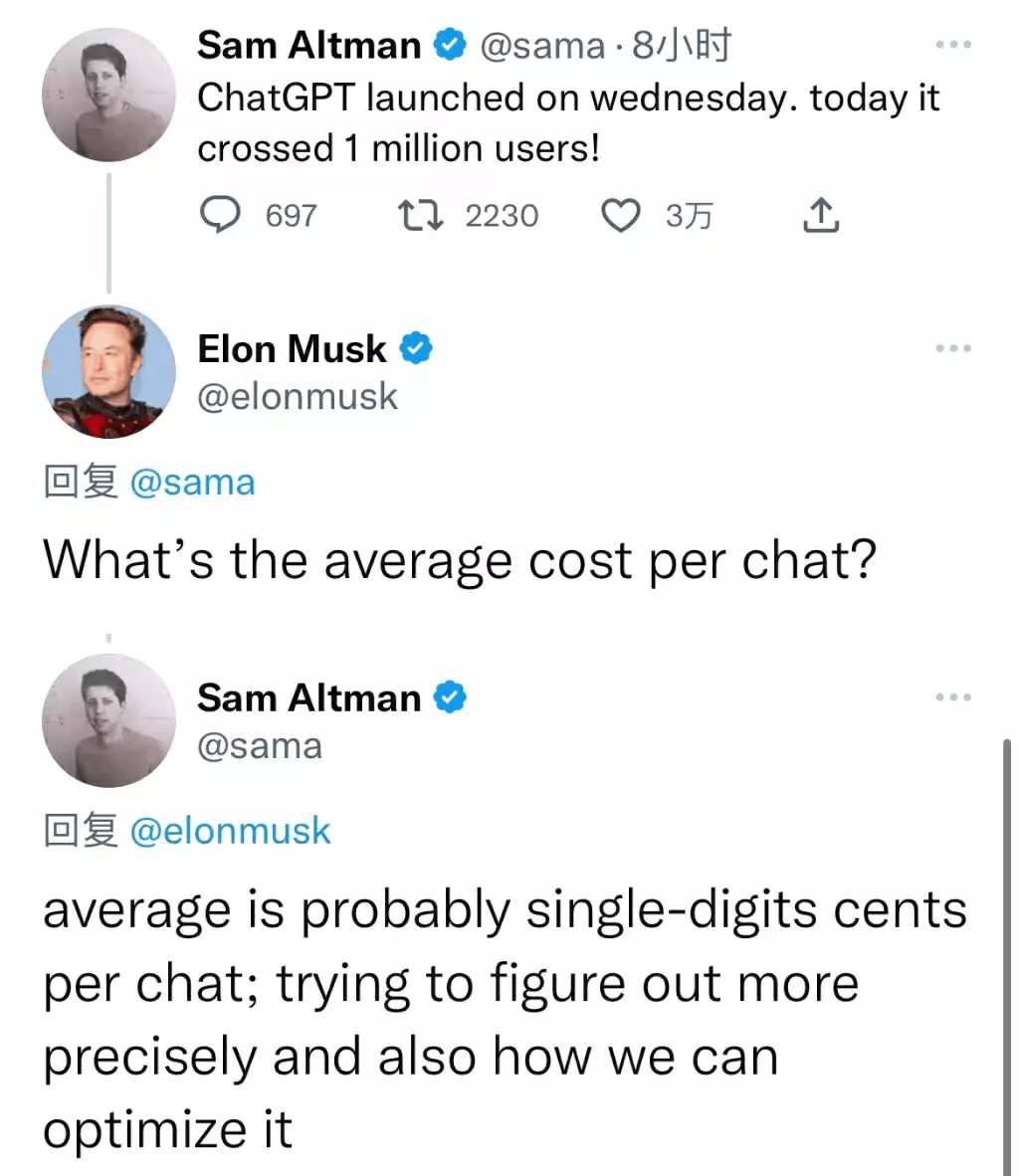The image size is (1019, 1176).
Task: Like the 1 million users tweet
Action: point(621,215)
